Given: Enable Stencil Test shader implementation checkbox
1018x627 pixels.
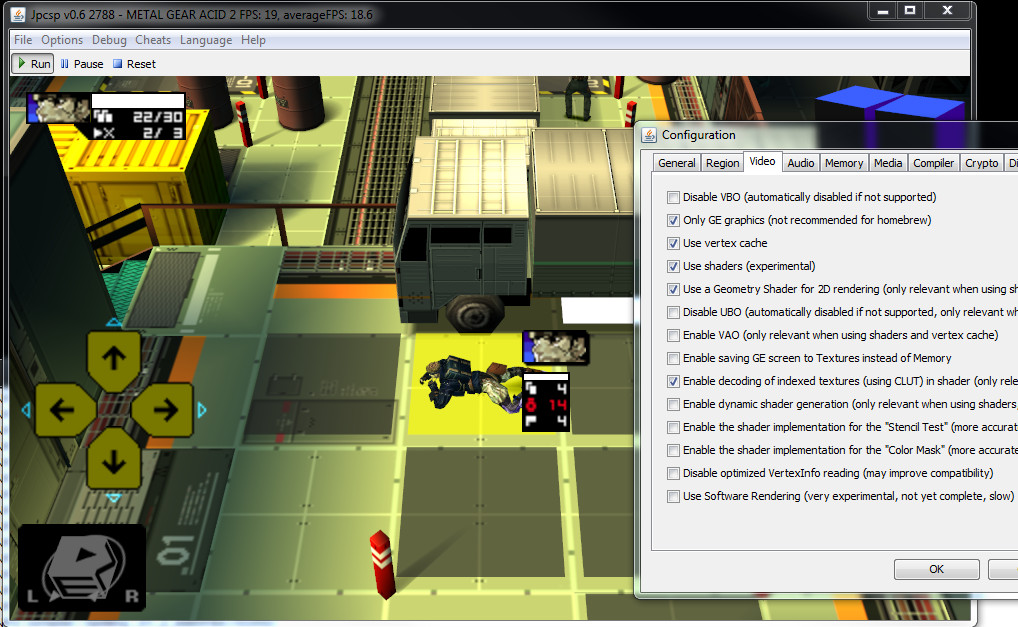Looking at the screenshot, I should tap(673, 428).
